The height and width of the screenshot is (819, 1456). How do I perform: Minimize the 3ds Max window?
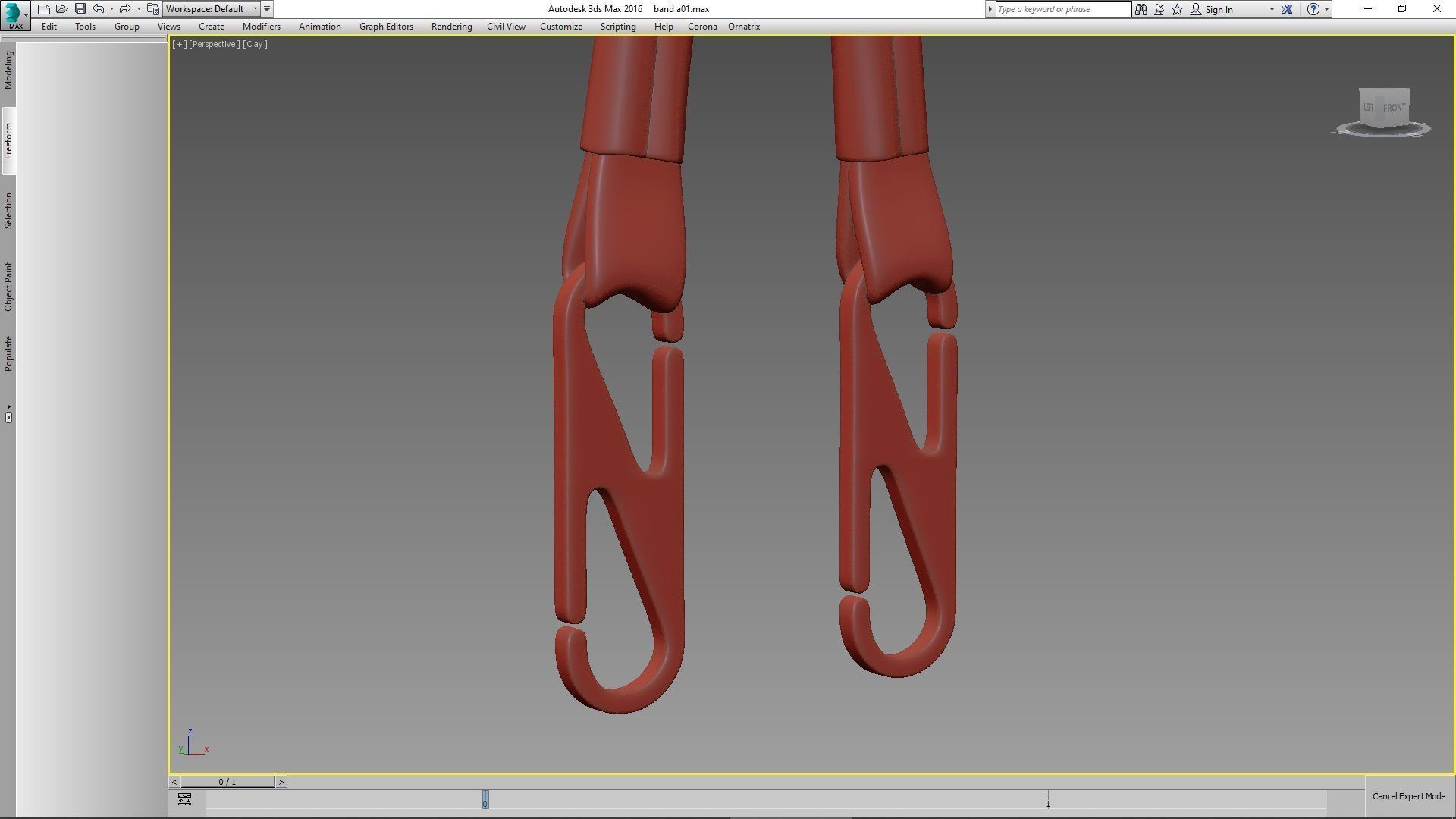tap(1368, 9)
